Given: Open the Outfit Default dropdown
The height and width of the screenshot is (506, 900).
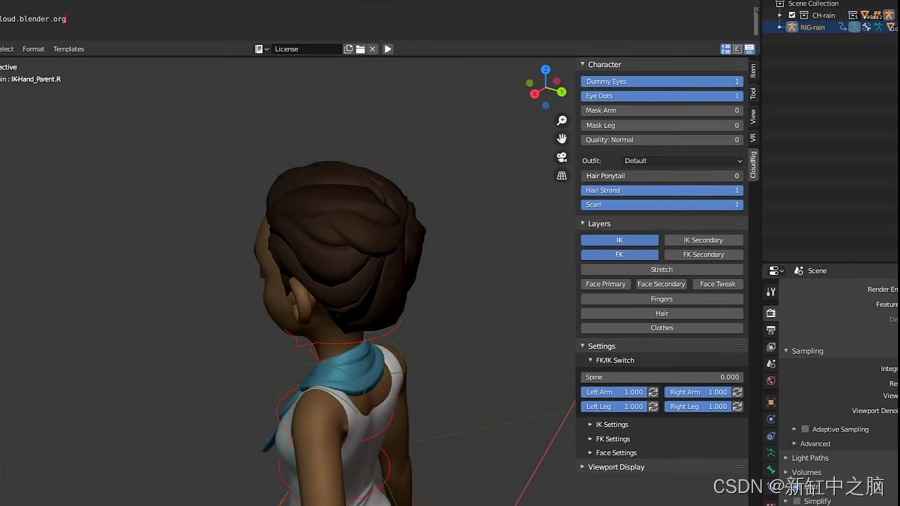Looking at the screenshot, I should point(682,161).
